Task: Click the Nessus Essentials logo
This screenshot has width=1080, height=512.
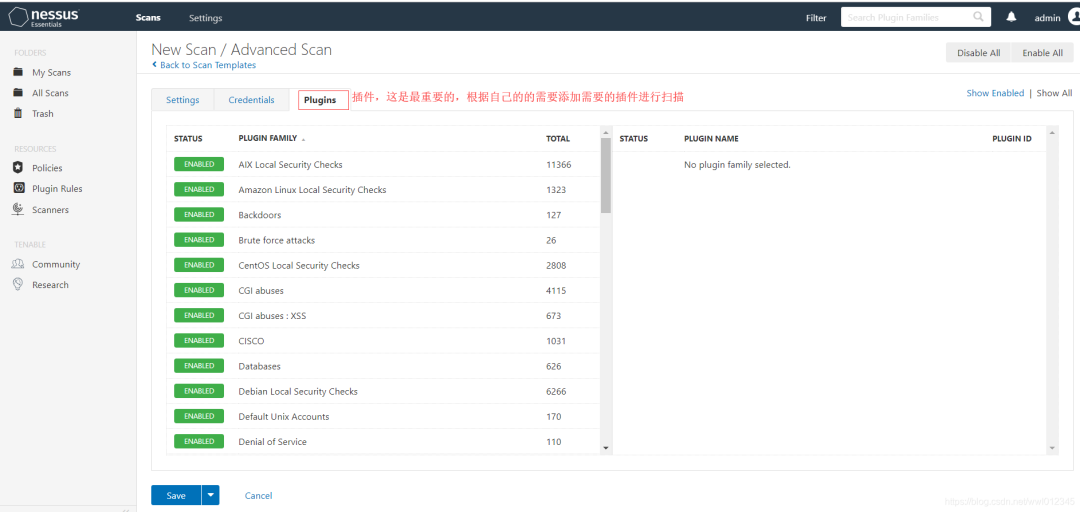Action: (43, 17)
